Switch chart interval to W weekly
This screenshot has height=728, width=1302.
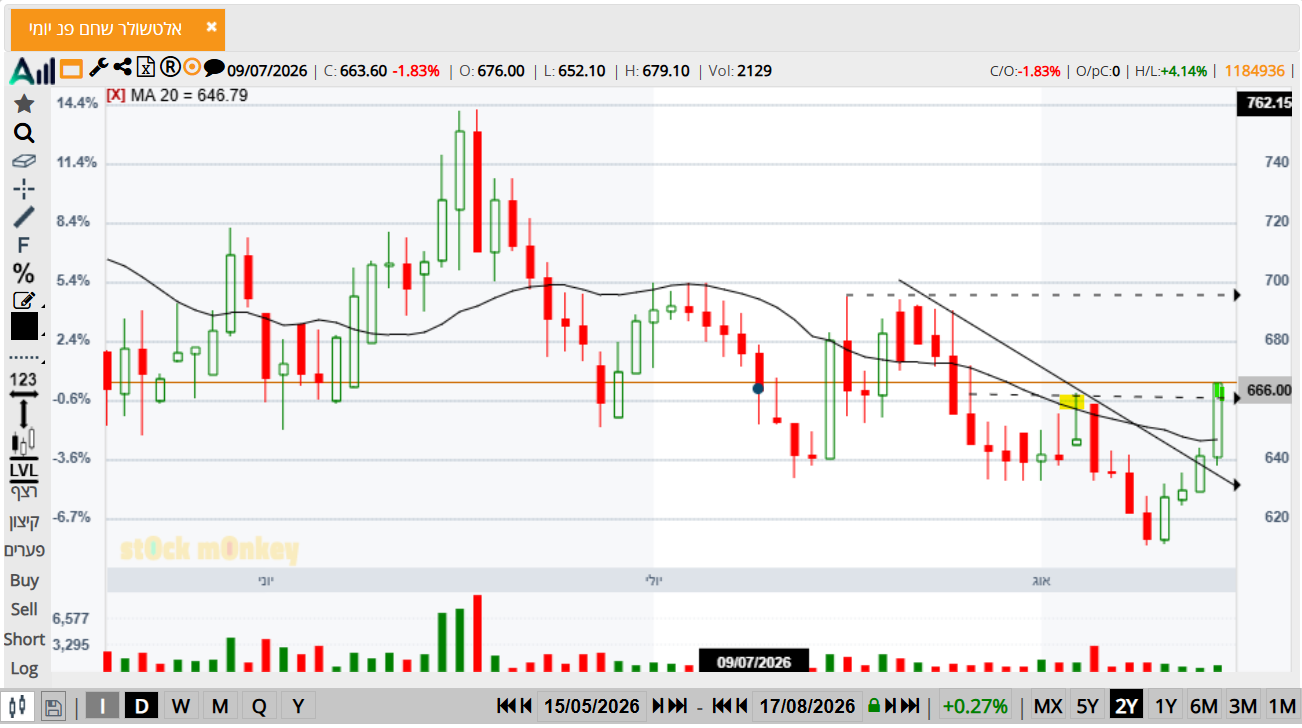pos(180,706)
